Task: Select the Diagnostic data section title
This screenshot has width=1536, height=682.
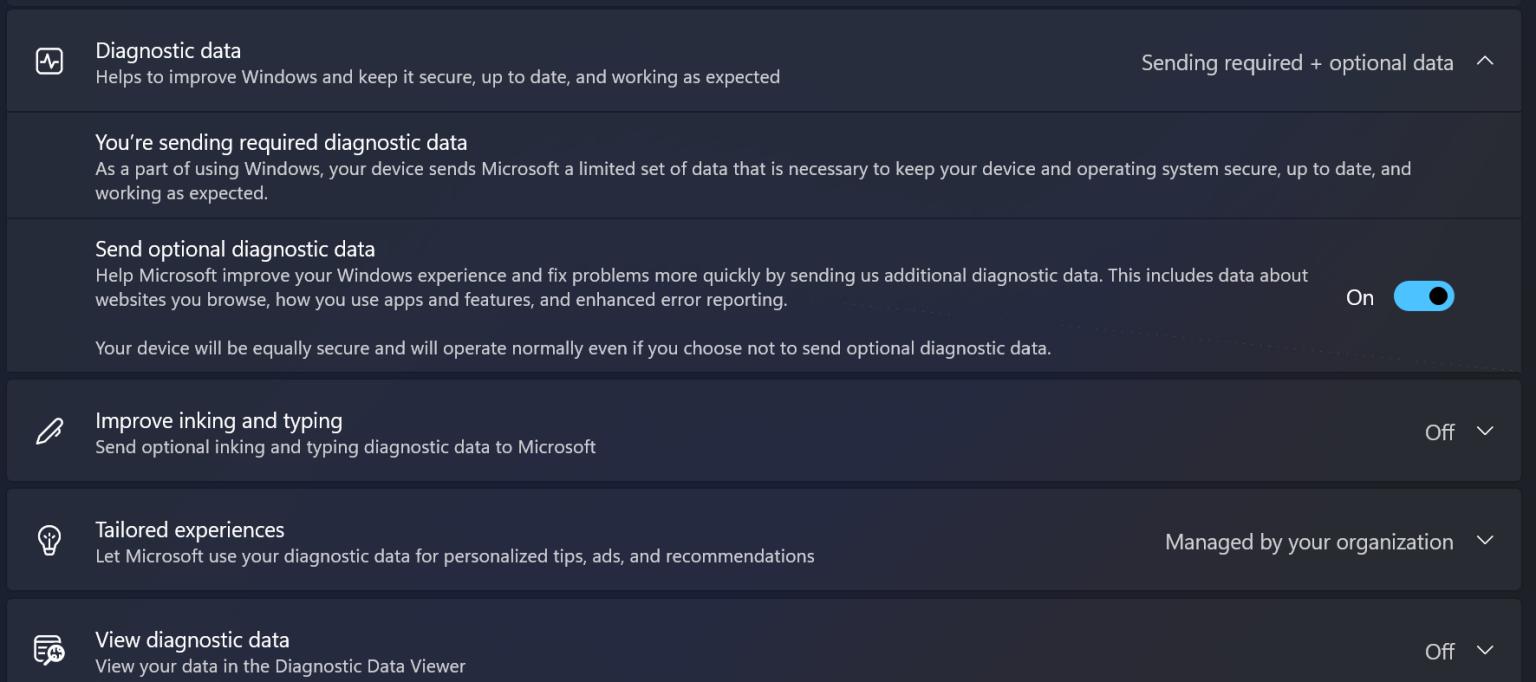Action: [x=168, y=50]
